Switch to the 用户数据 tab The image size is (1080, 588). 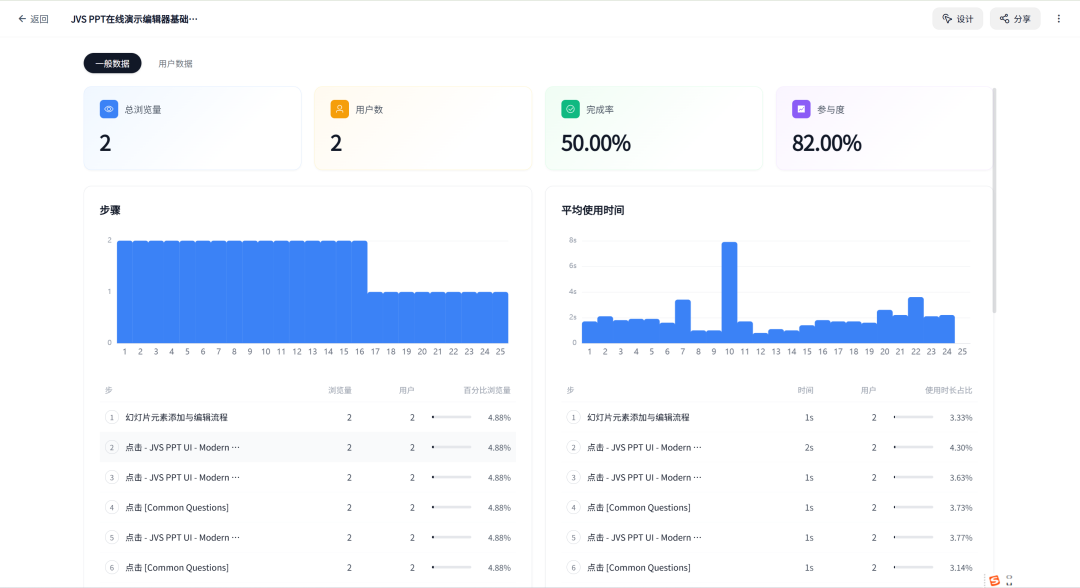tap(176, 63)
